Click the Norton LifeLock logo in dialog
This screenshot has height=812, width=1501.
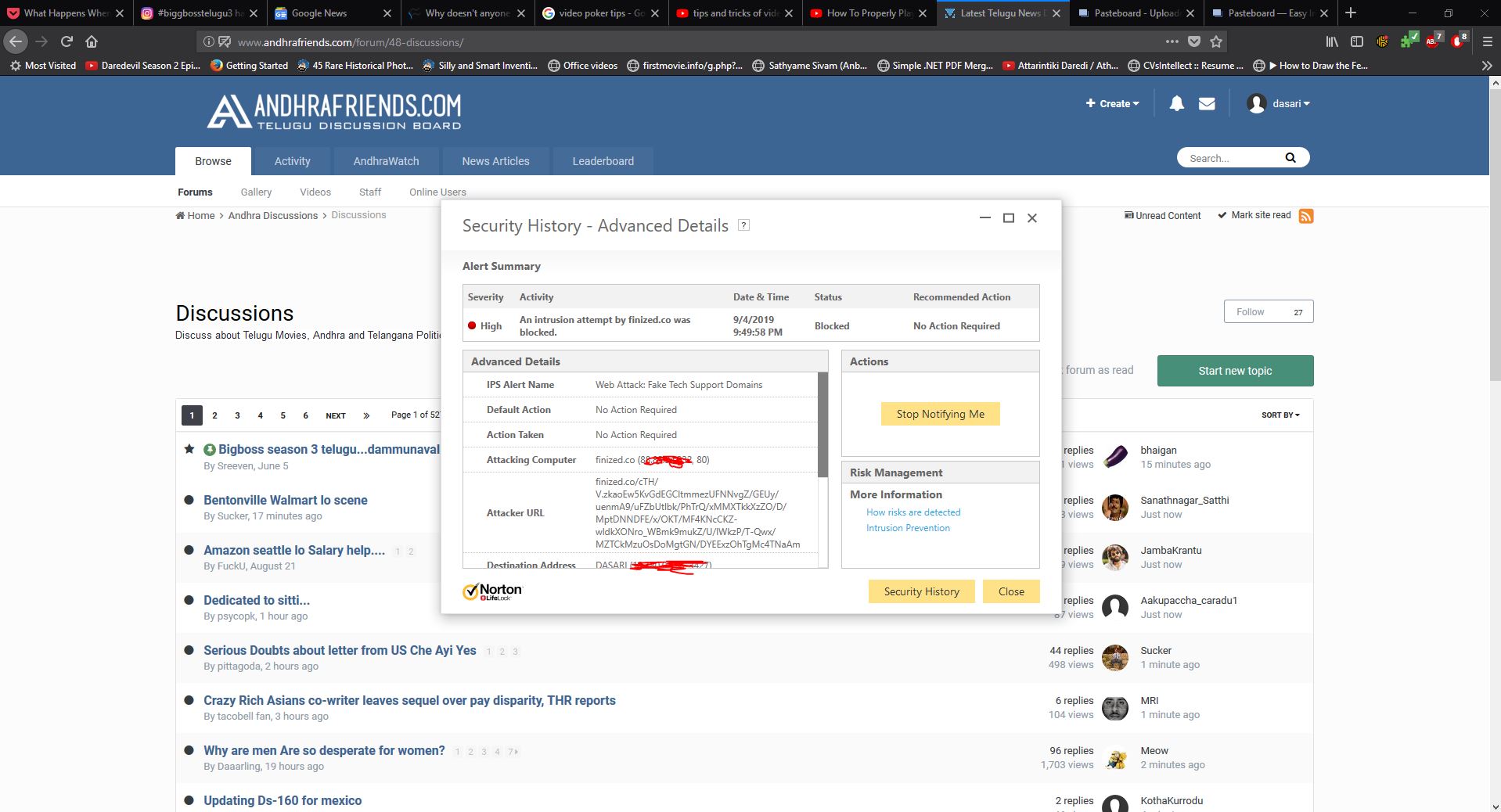pos(492,591)
